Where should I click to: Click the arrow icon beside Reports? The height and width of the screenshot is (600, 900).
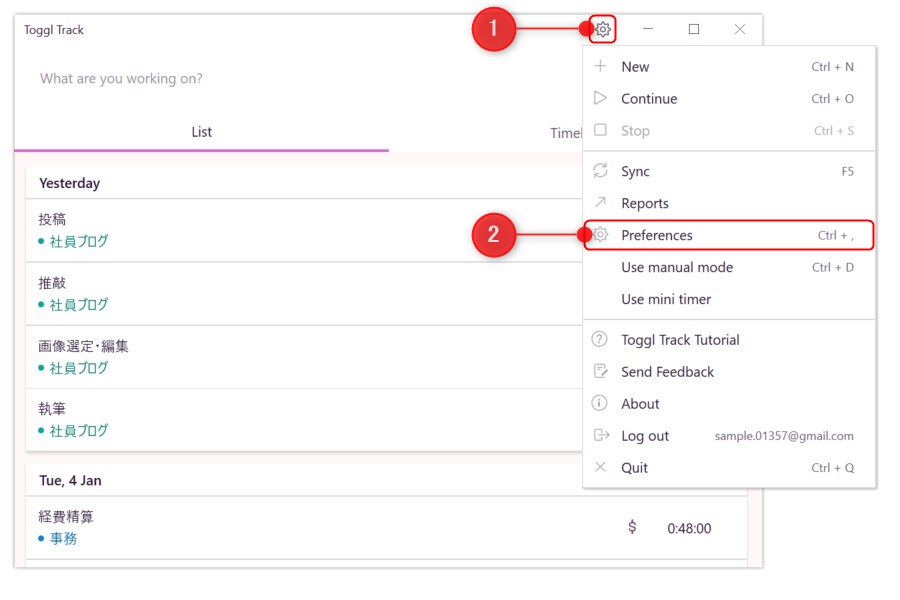(600, 202)
